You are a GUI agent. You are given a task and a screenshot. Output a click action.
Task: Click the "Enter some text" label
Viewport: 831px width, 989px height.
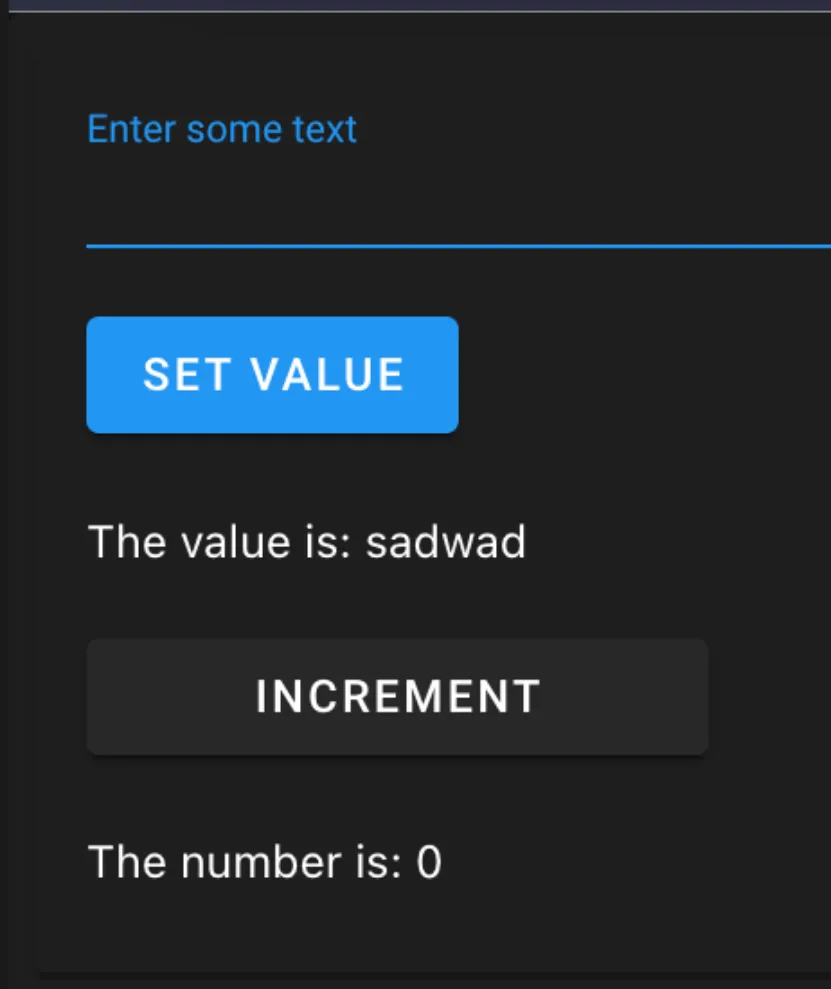coord(222,129)
